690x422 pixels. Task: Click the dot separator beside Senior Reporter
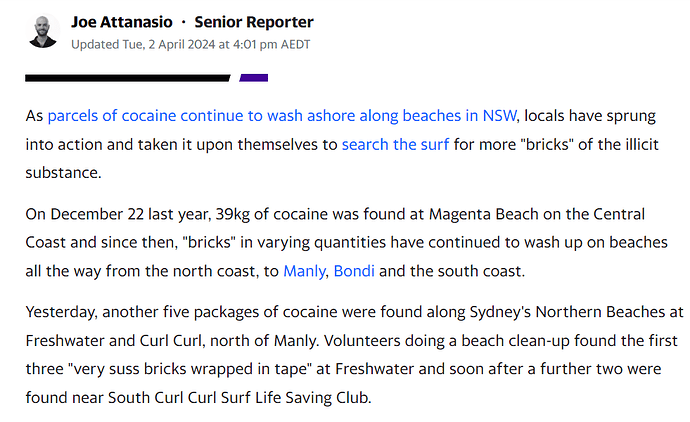point(184,22)
